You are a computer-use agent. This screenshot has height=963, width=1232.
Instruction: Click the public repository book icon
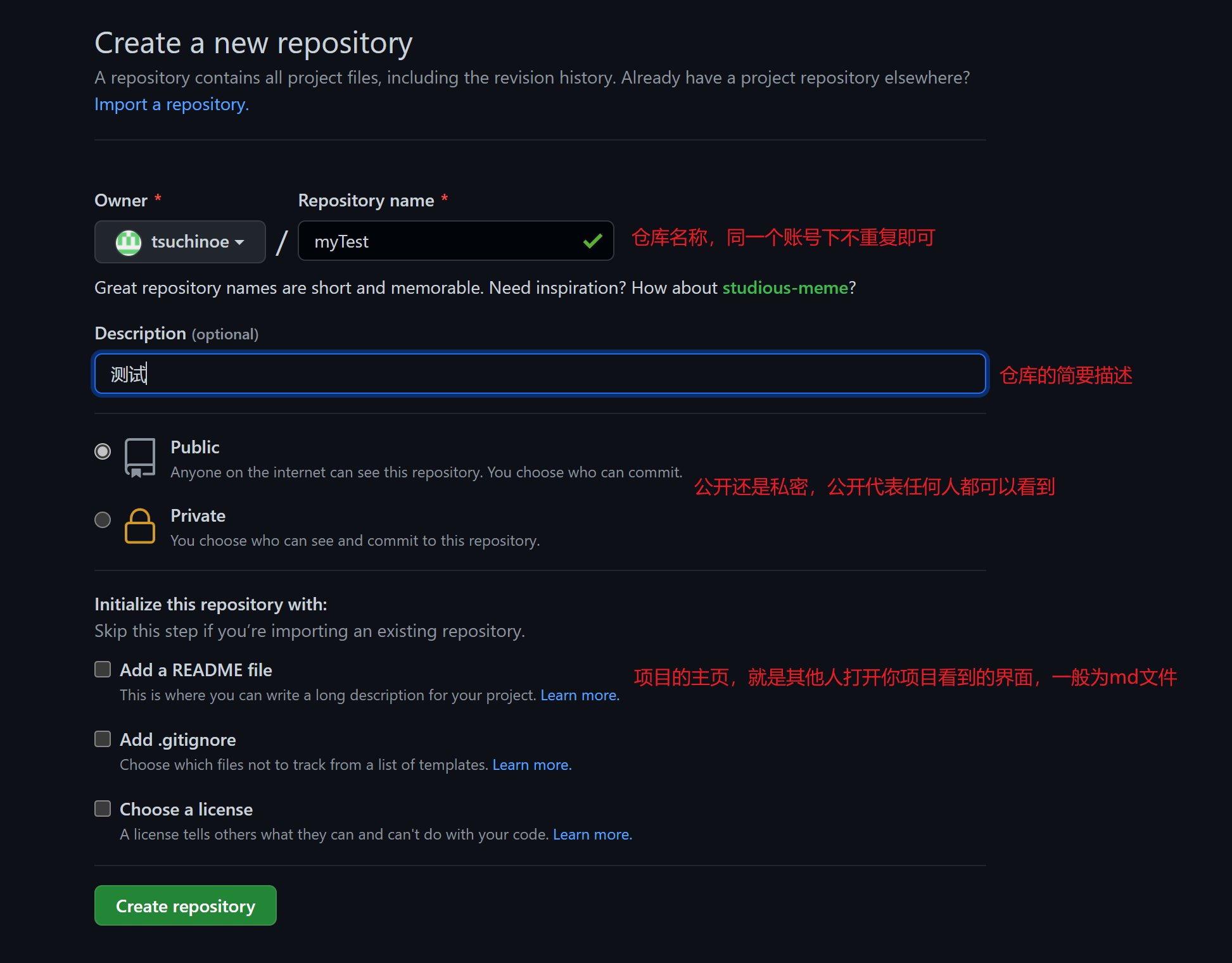pos(140,458)
